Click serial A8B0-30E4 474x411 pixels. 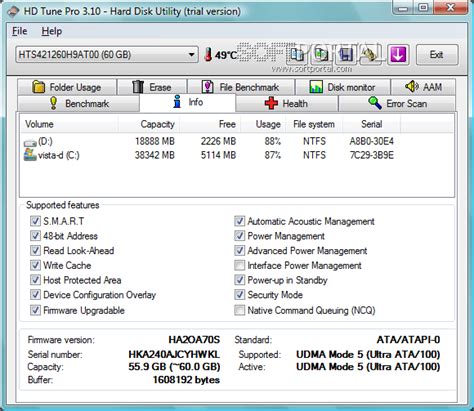[x=372, y=141]
